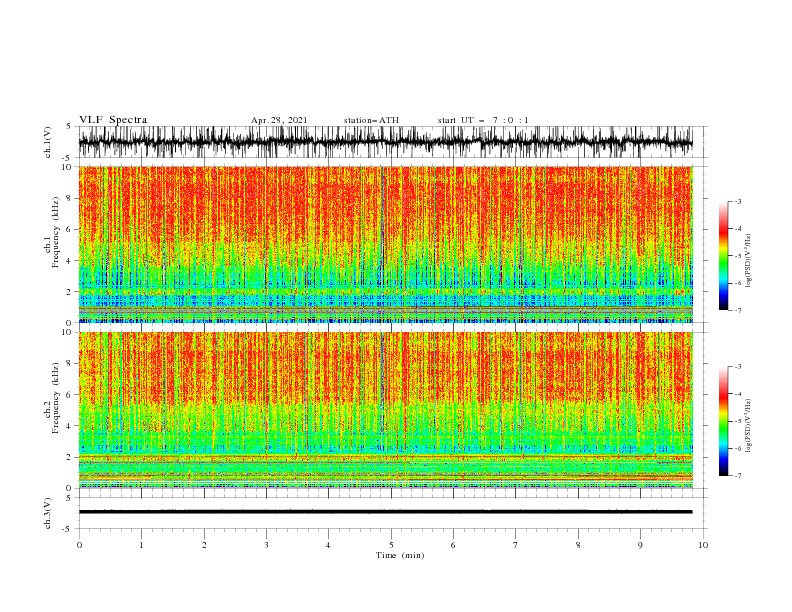792x612 pixels.
Task: Click inside the ch.2 spectrogram panel
Action: 385,410
